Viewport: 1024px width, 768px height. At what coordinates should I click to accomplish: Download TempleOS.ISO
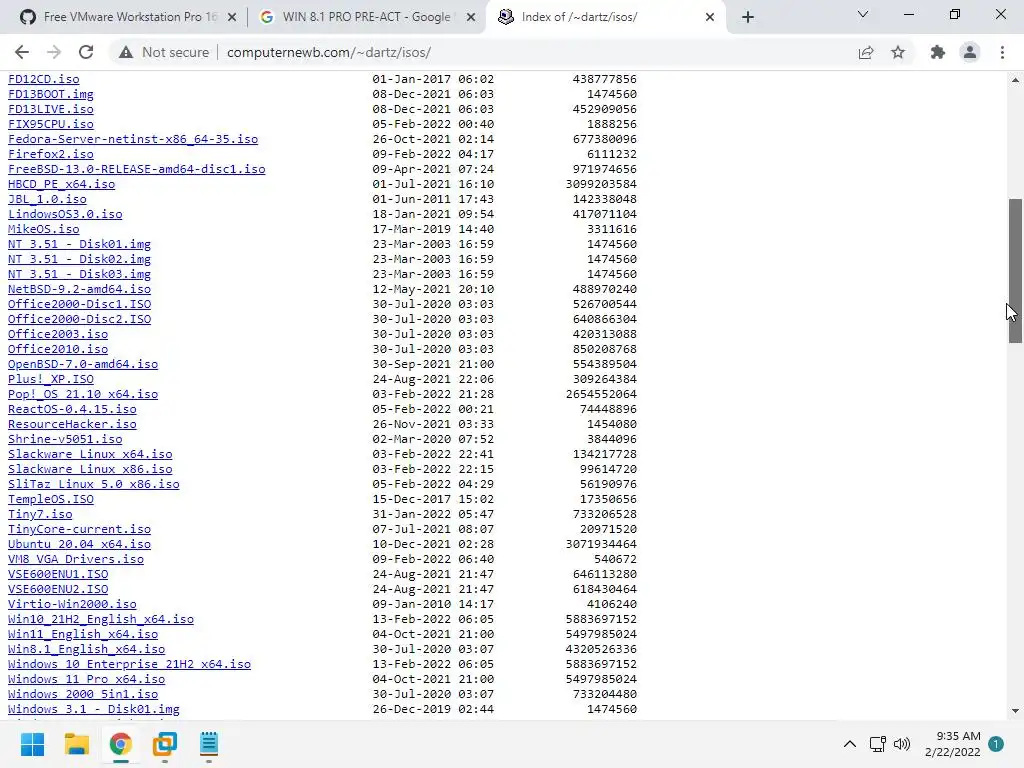(x=51, y=500)
